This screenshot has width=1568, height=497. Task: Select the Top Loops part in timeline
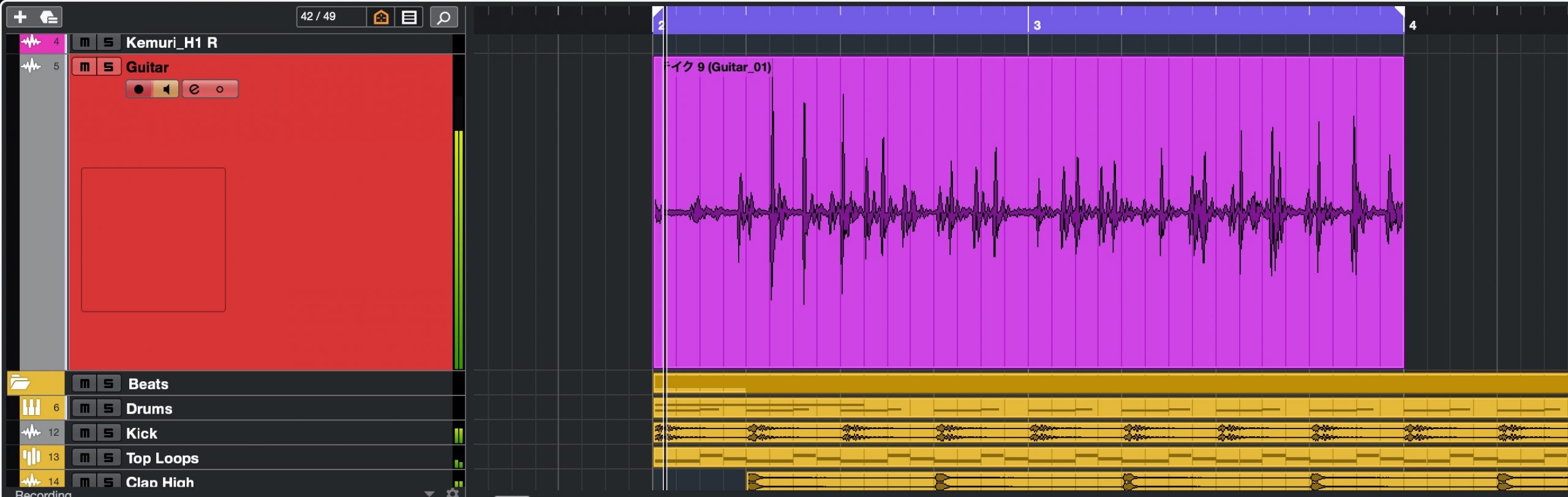coord(1110,457)
